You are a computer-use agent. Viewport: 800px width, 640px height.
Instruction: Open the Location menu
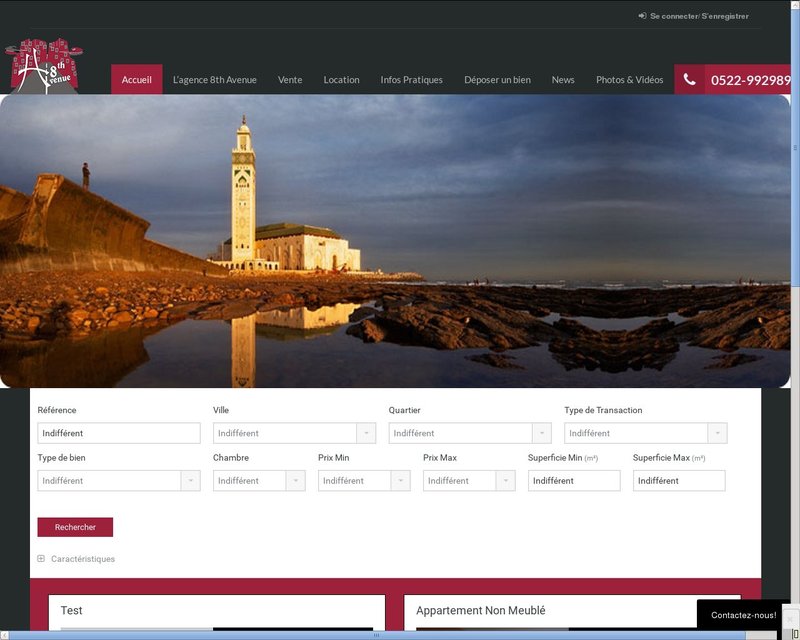341,80
